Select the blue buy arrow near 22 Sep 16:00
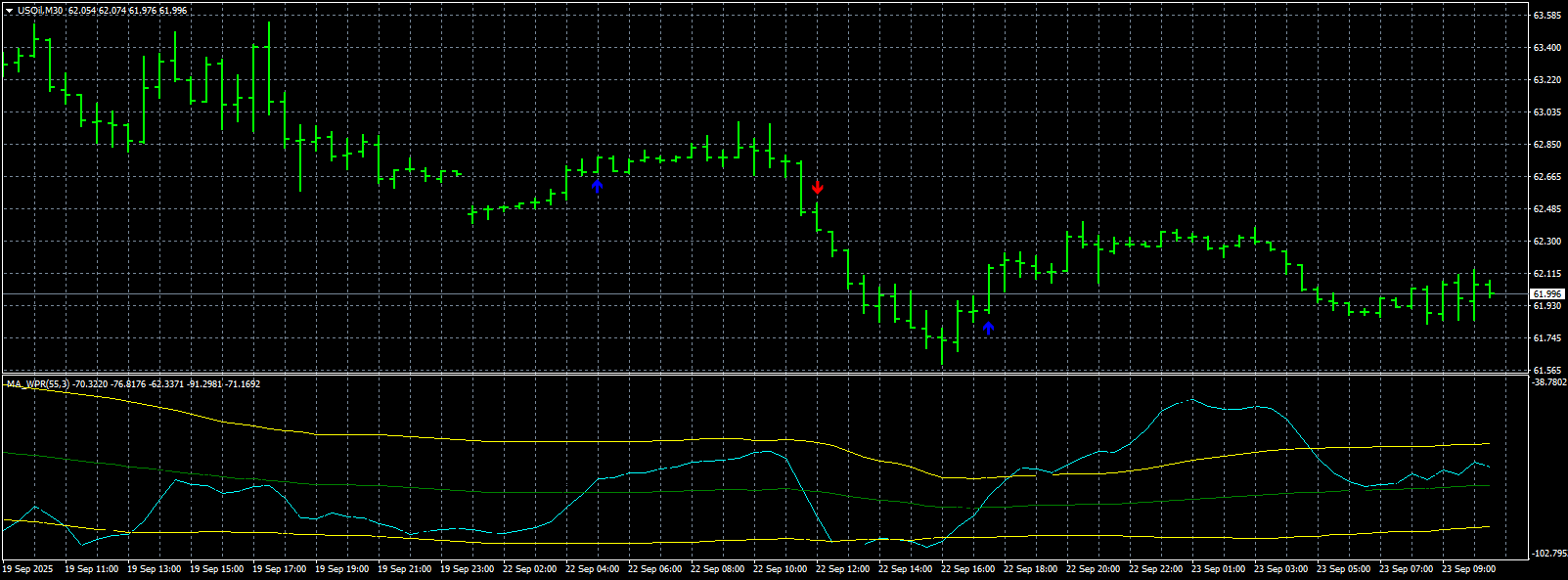 988,328
